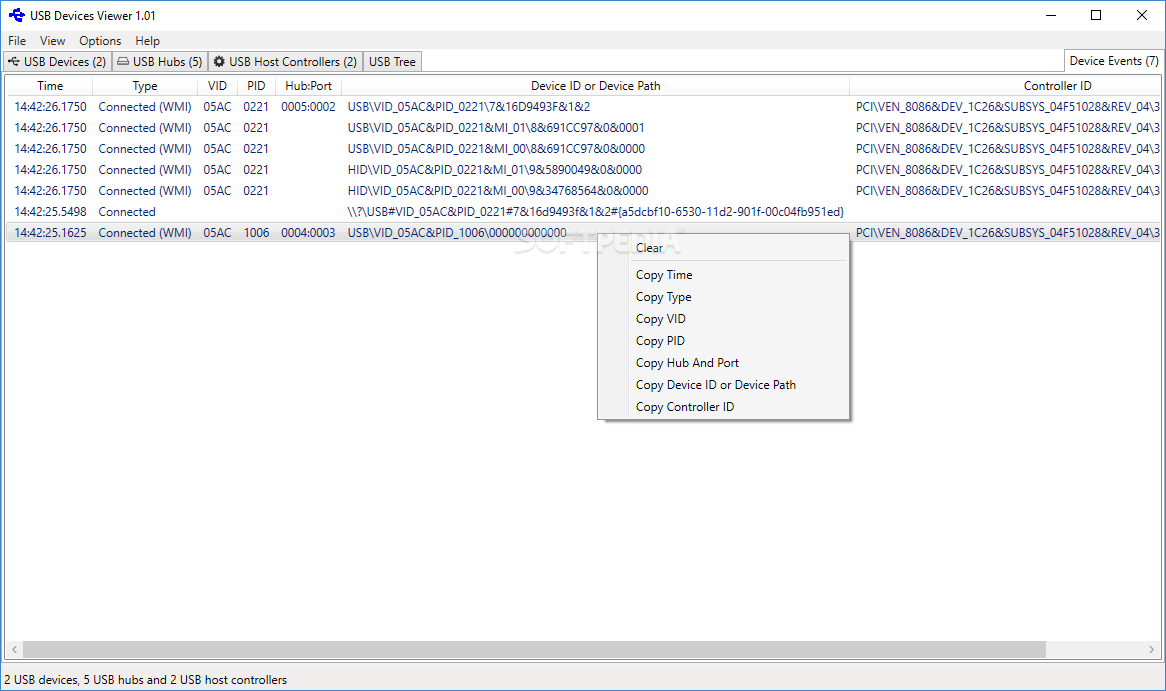Screen dimensions: 1166x691
Task: Select Copy Device ID or Device Path
Action: pos(716,384)
